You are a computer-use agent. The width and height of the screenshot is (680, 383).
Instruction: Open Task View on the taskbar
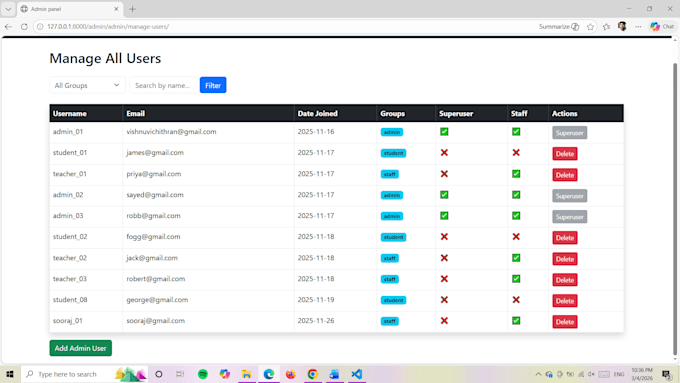[x=180, y=374]
